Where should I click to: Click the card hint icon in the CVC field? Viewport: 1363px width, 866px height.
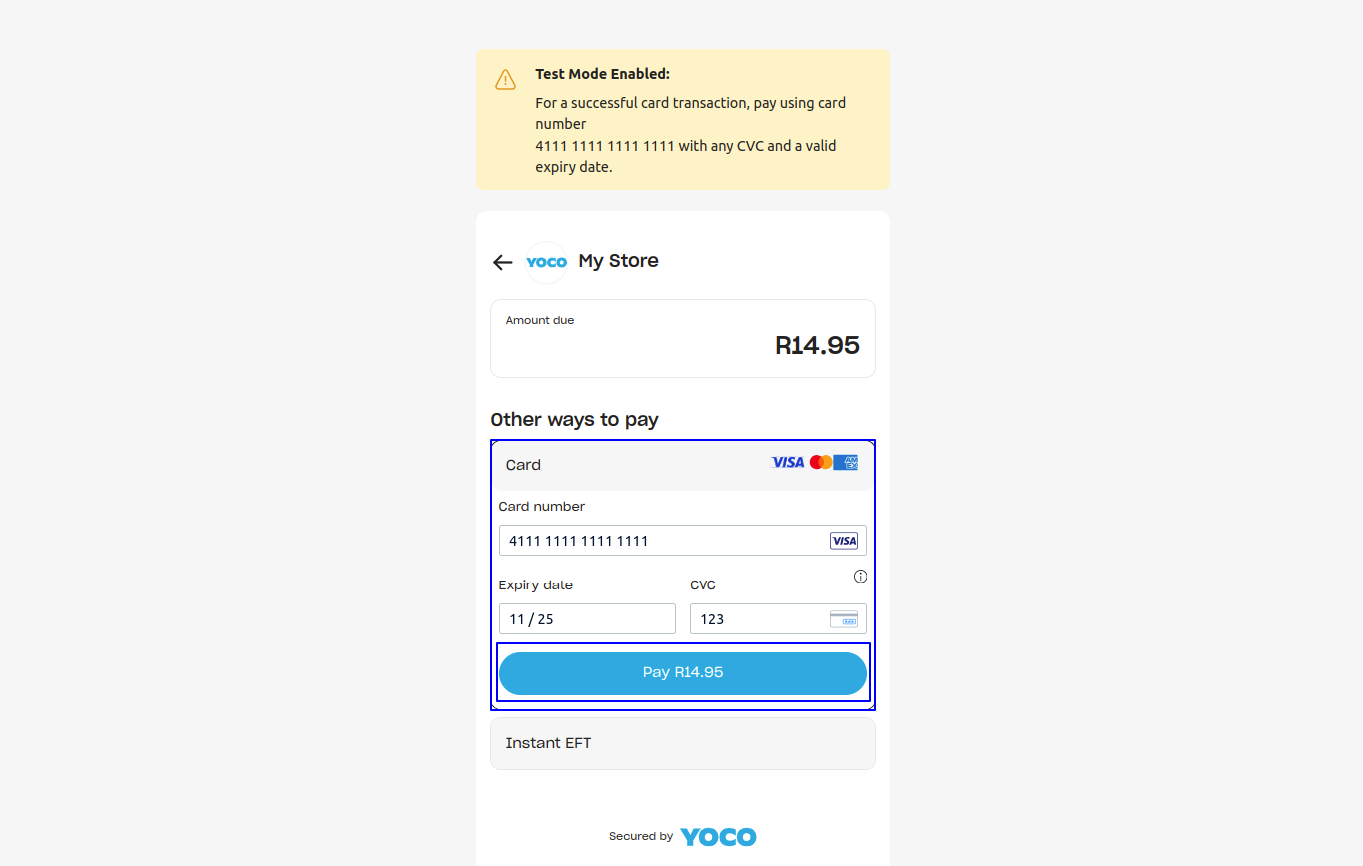(844, 619)
